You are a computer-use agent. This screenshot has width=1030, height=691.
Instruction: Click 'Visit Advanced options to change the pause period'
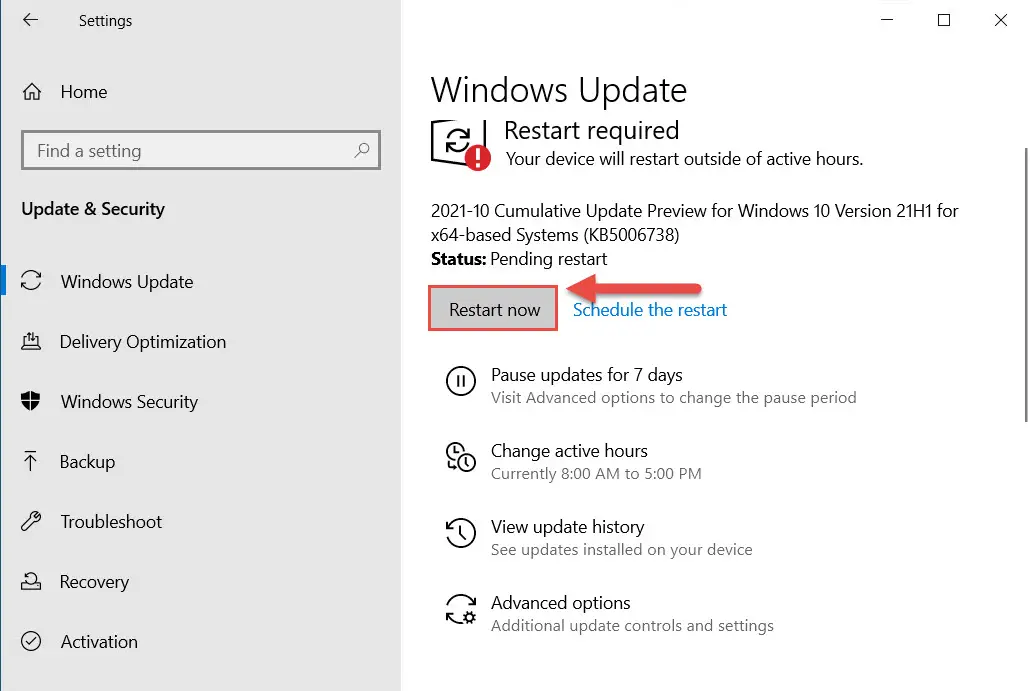click(673, 397)
